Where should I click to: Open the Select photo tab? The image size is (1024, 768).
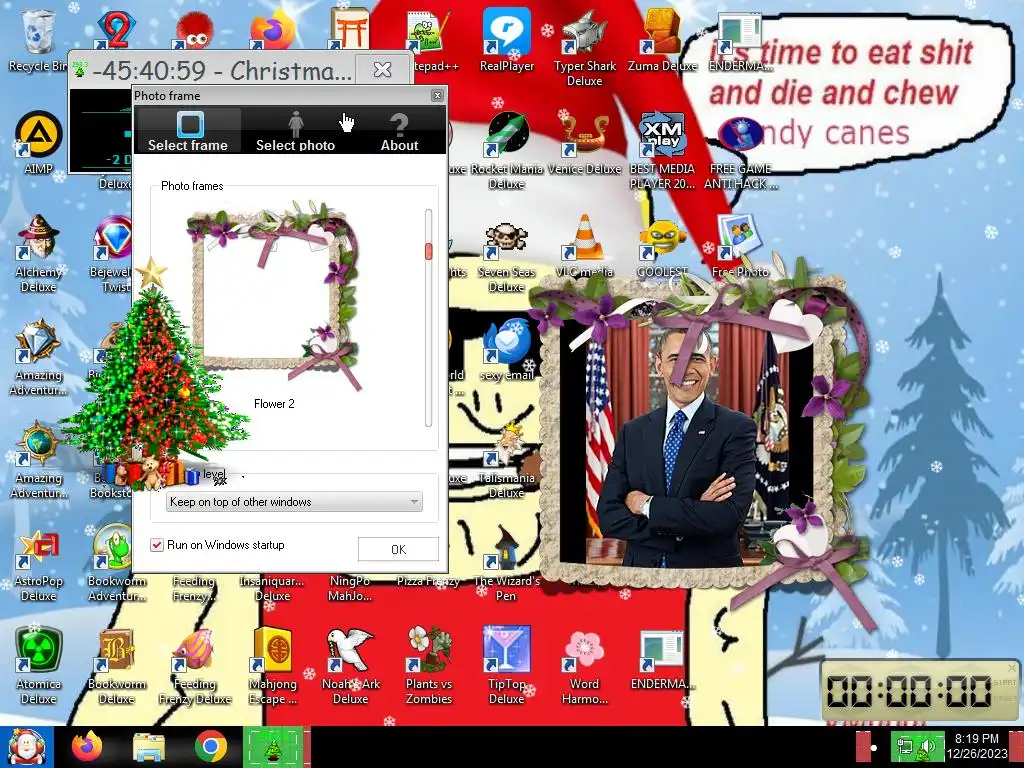pyautogui.click(x=295, y=131)
